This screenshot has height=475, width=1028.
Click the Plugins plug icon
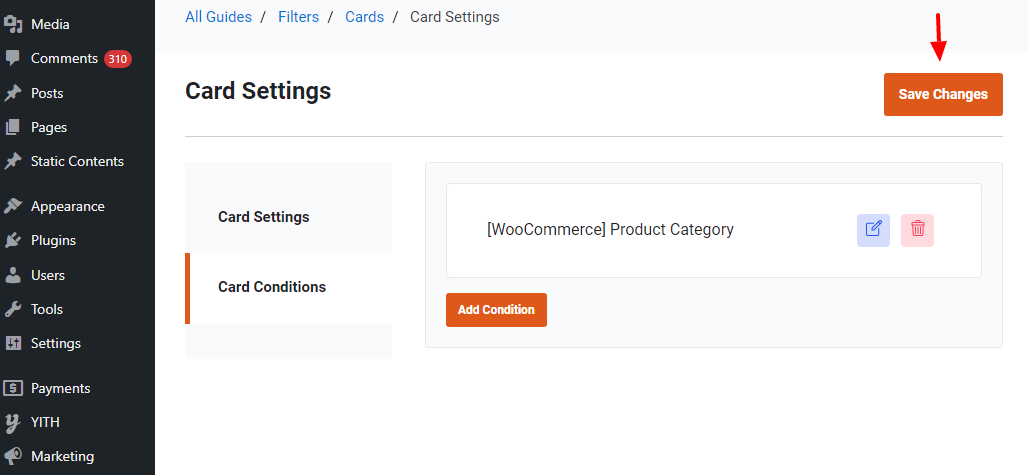[x=13, y=240]
